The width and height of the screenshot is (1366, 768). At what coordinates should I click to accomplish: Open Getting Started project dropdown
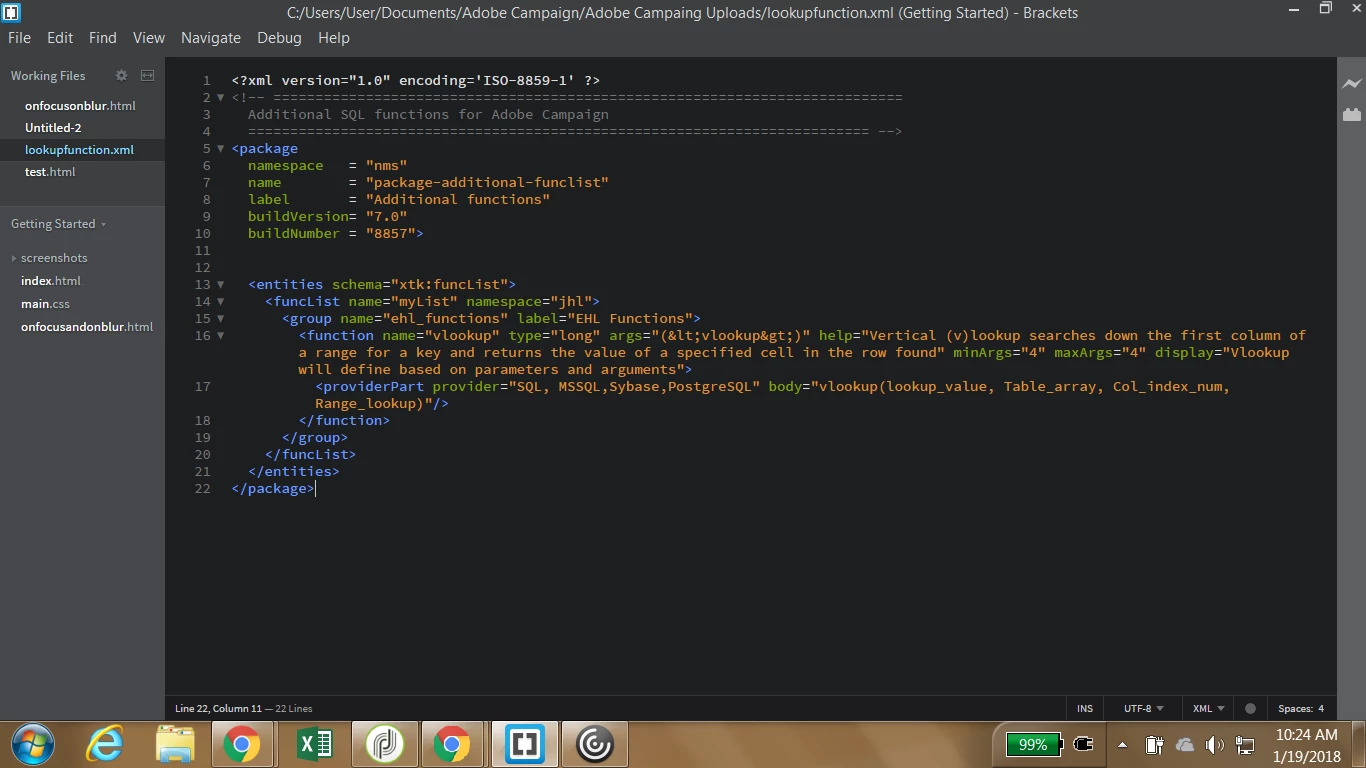click(x=58, y=224)
